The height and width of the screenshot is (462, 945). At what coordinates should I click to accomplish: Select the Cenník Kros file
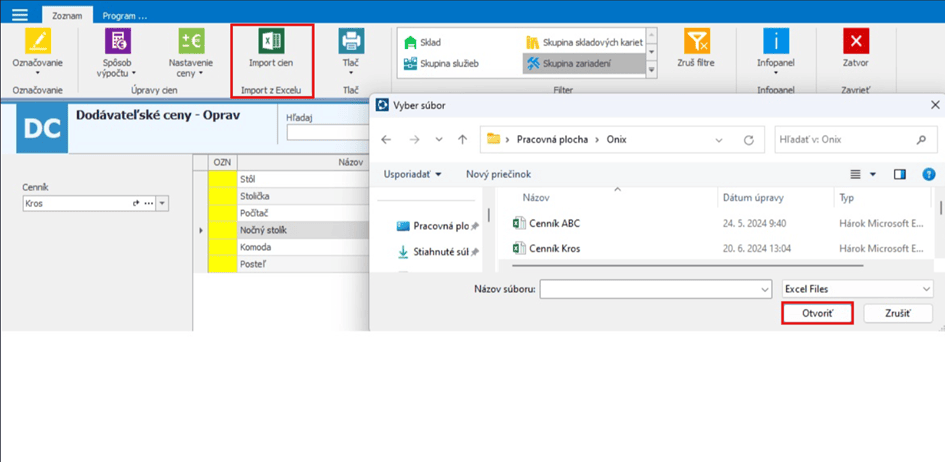(x=556, y=248)
